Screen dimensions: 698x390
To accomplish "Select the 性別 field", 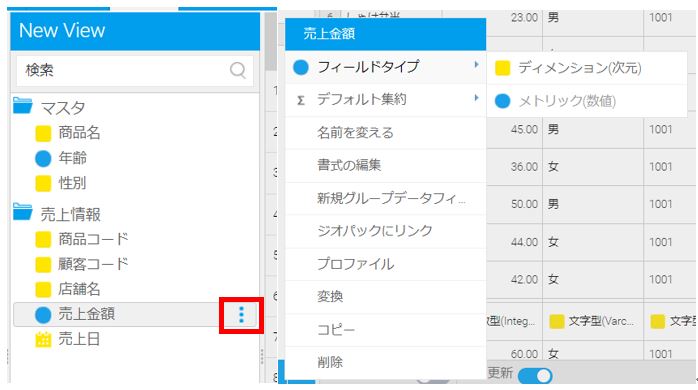I will (x=72, y=183).
